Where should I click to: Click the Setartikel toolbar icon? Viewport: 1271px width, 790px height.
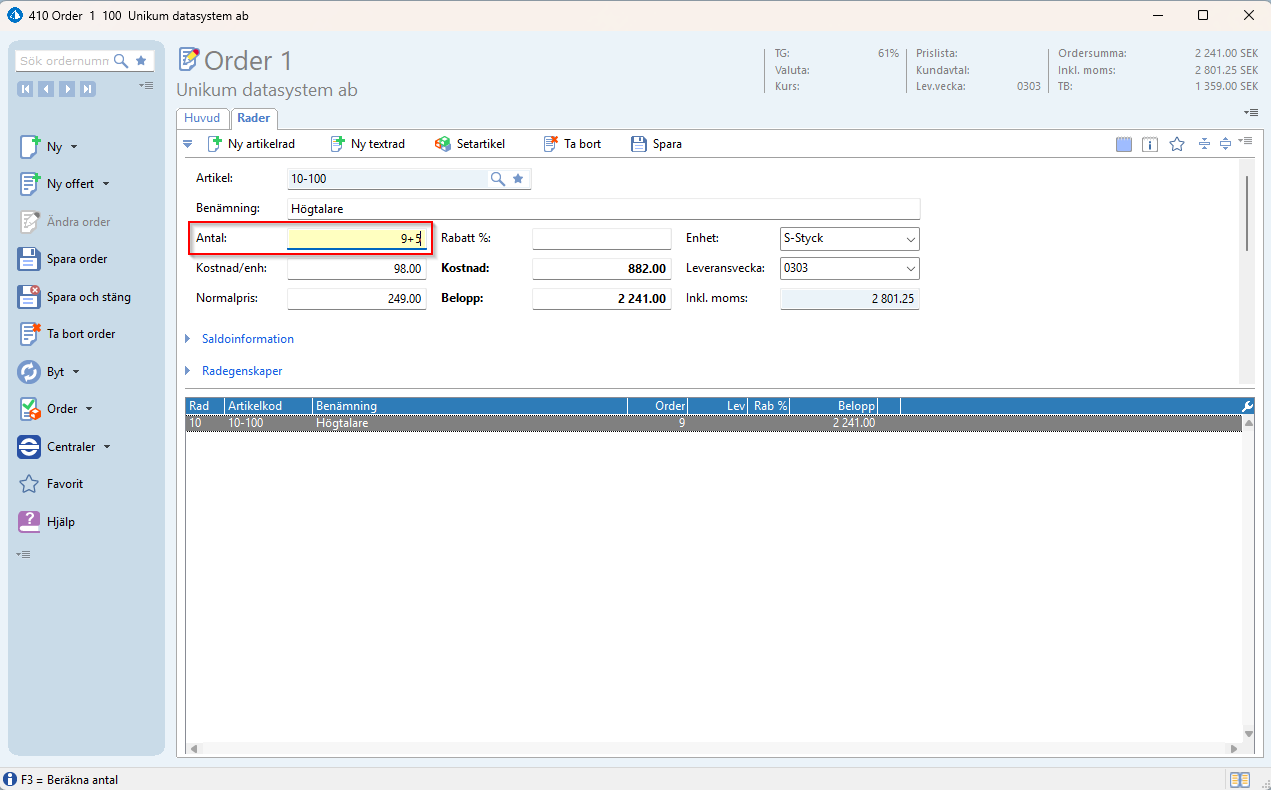(443, 144)
